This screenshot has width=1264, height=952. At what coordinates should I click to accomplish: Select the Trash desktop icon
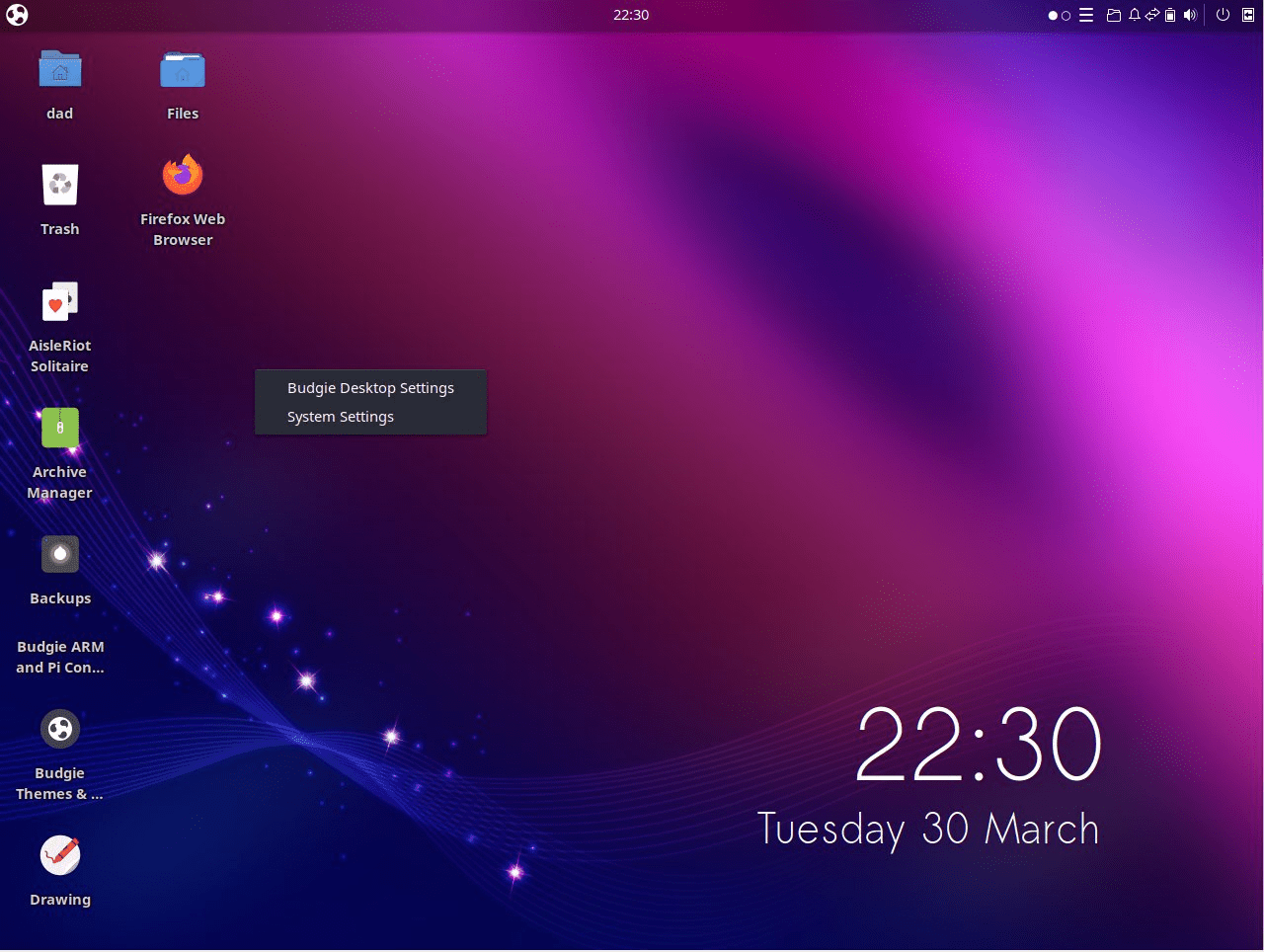tap(60, 187)
